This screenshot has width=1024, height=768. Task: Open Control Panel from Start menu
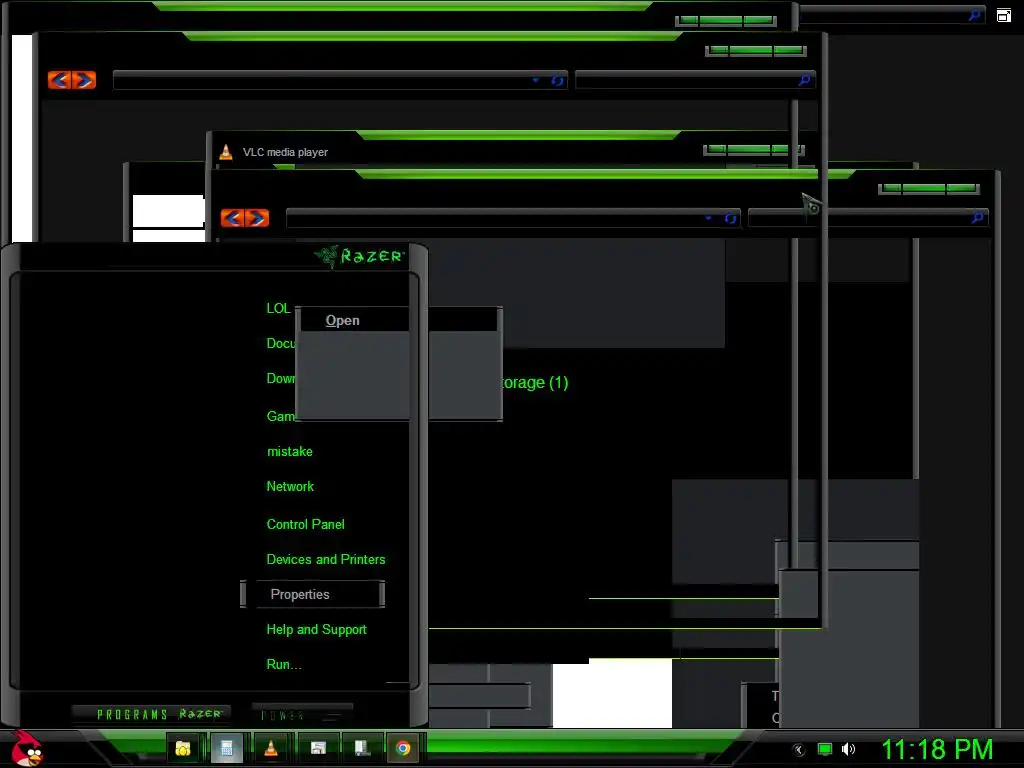(306, 524)
